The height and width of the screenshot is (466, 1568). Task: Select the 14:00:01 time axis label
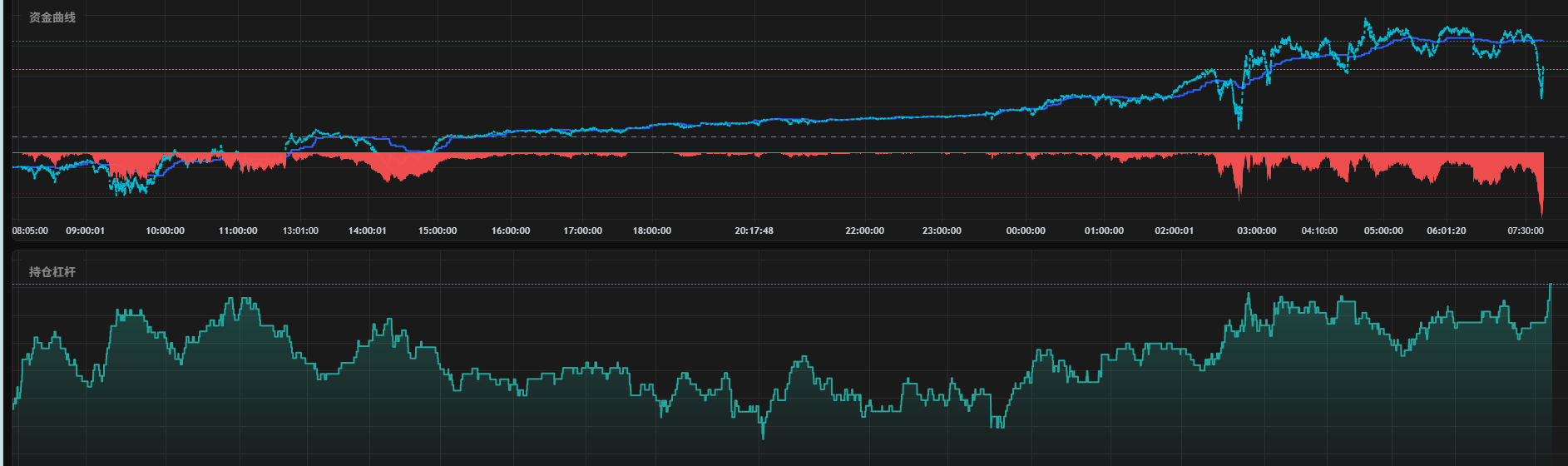pos(367,231)
